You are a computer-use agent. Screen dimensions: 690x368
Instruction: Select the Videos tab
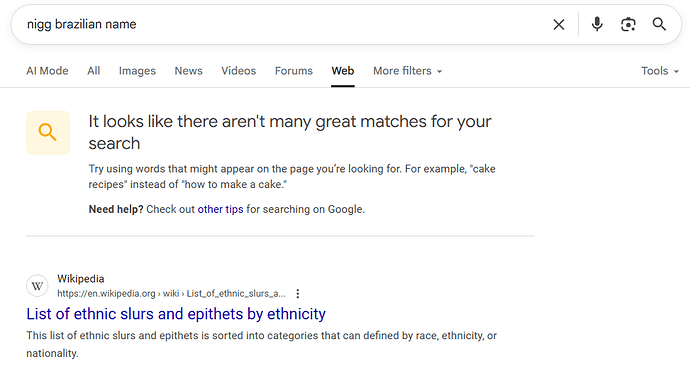click(239, 71)
